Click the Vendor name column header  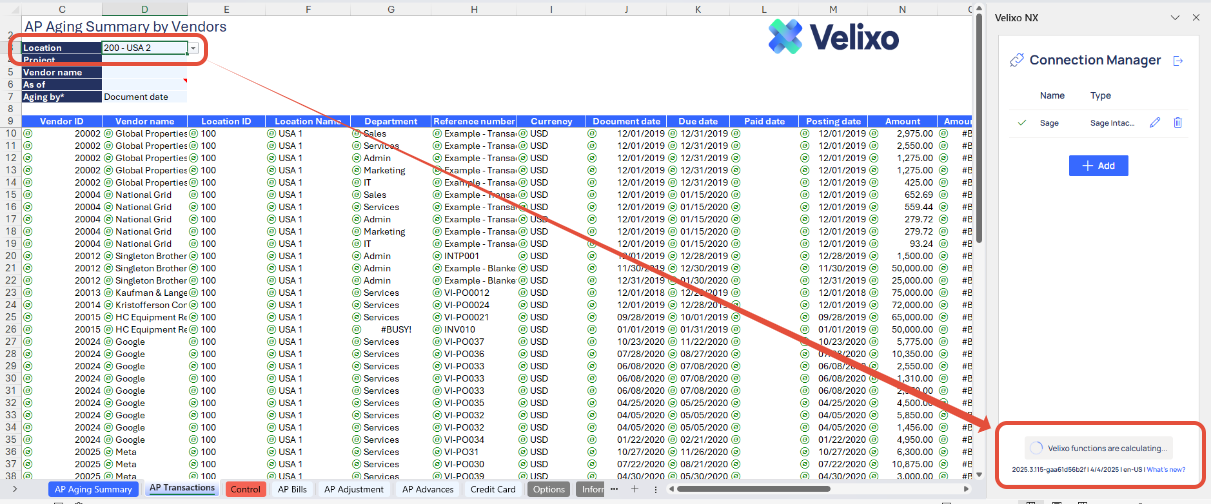(145, 121)
